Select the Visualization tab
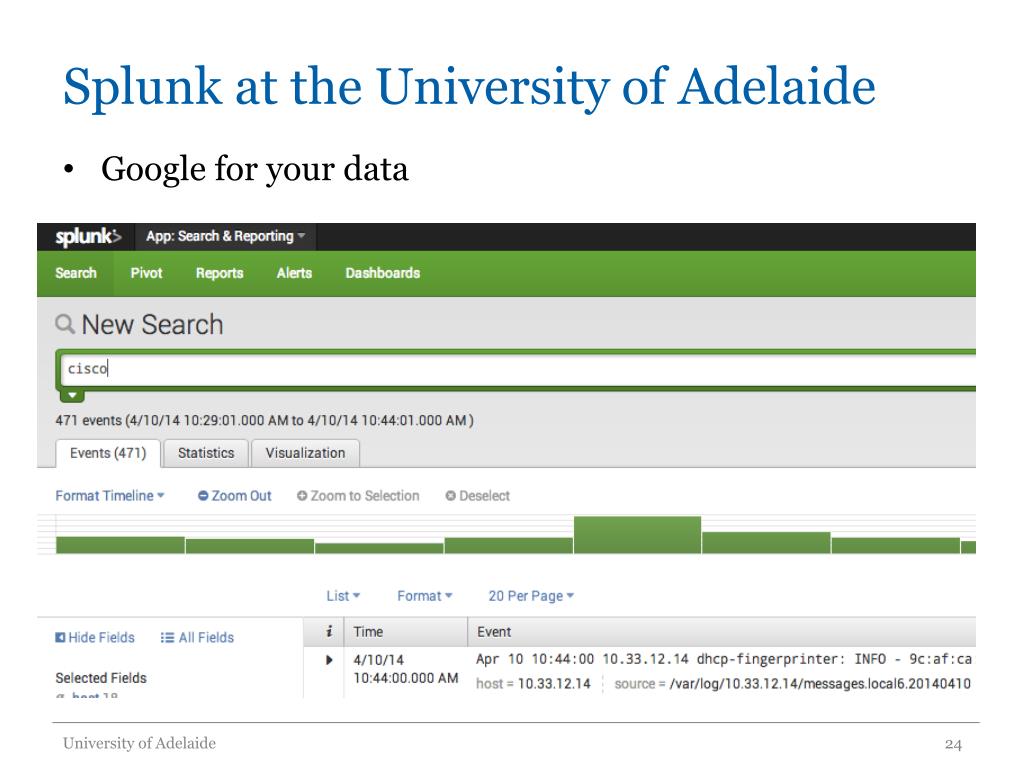Image resolution: width=1024 pixels, height=768 pixels. coord(305,453)
